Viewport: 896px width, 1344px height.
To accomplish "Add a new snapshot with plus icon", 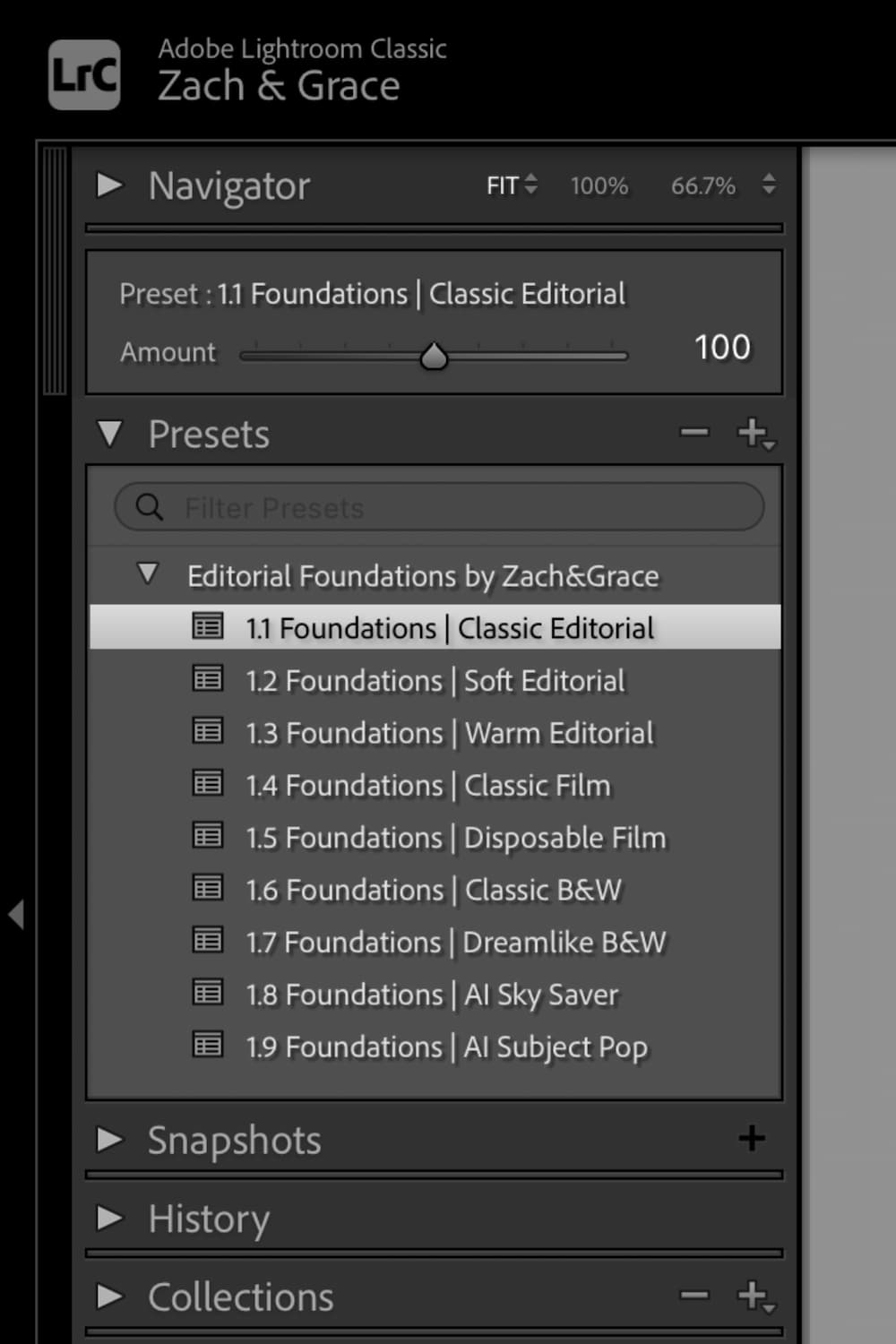I will tap(752, 1139).
